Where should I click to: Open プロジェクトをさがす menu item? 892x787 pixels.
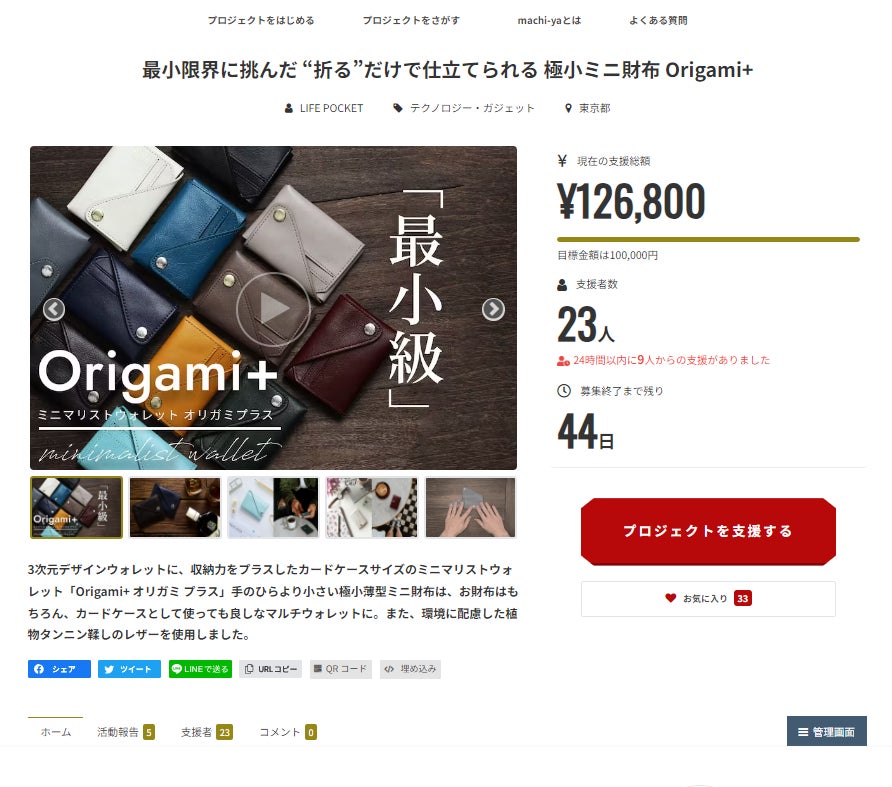(x=411, y=20)
